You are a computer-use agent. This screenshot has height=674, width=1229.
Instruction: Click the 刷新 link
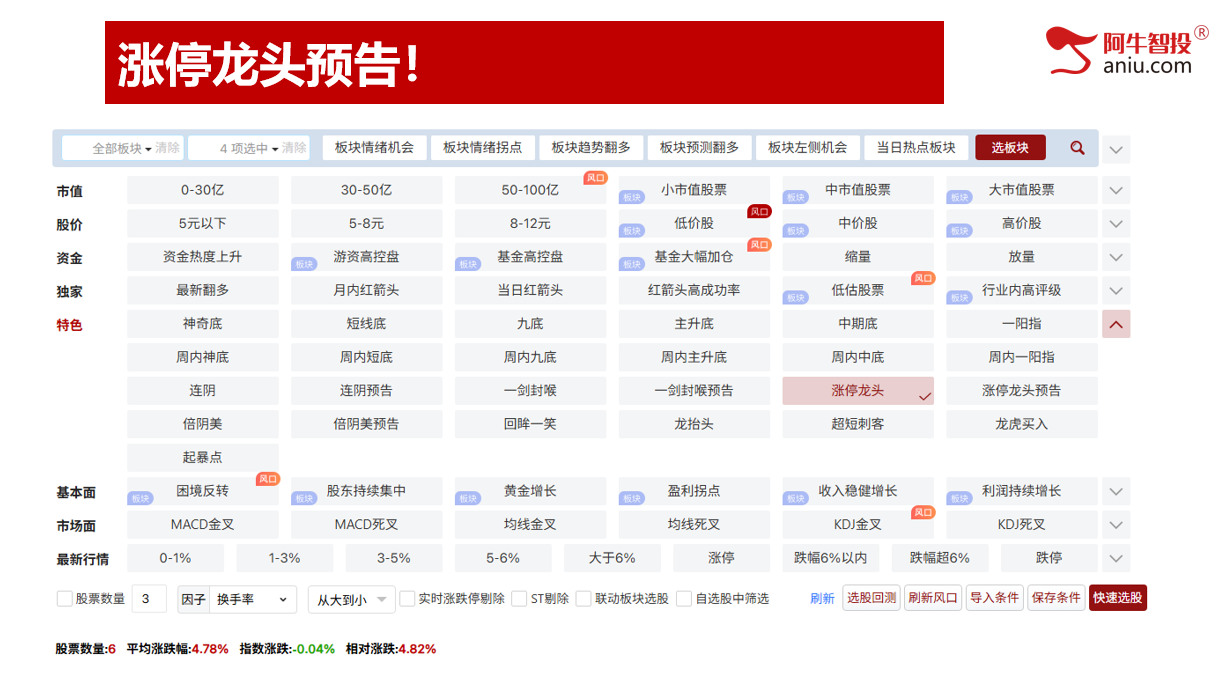822,599
